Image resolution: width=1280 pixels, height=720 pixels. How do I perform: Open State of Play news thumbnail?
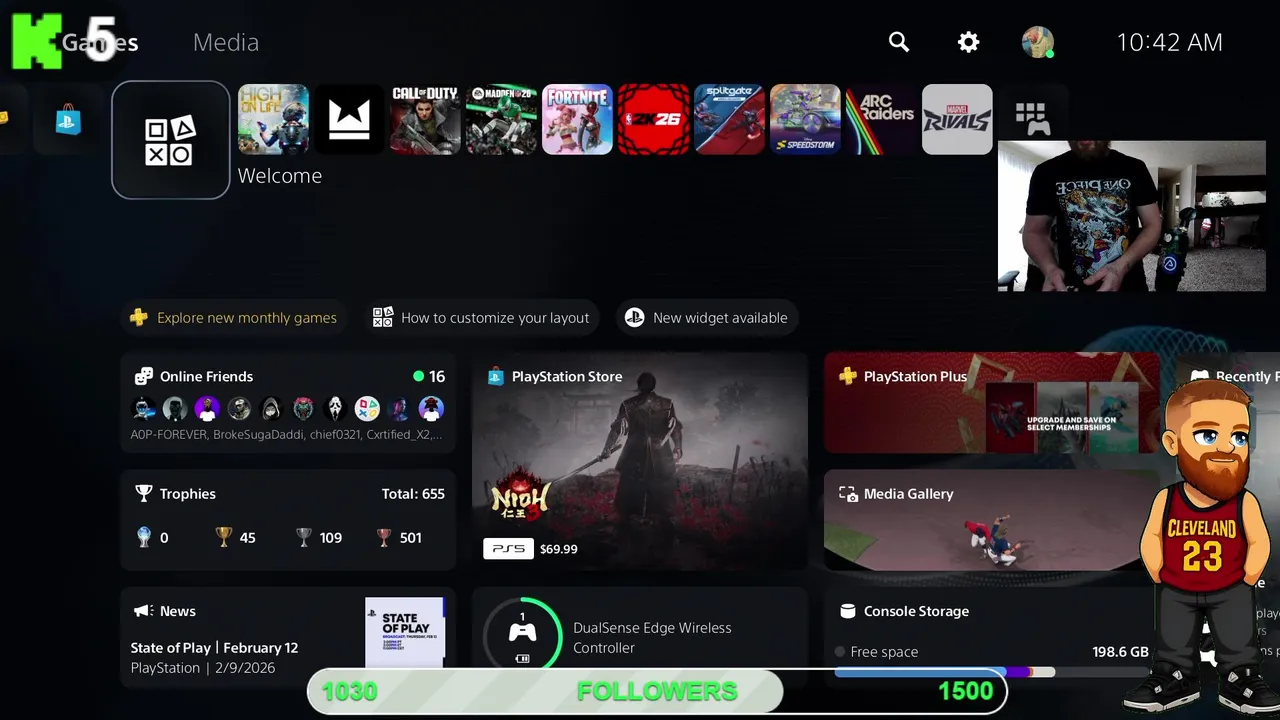[405, 633]
